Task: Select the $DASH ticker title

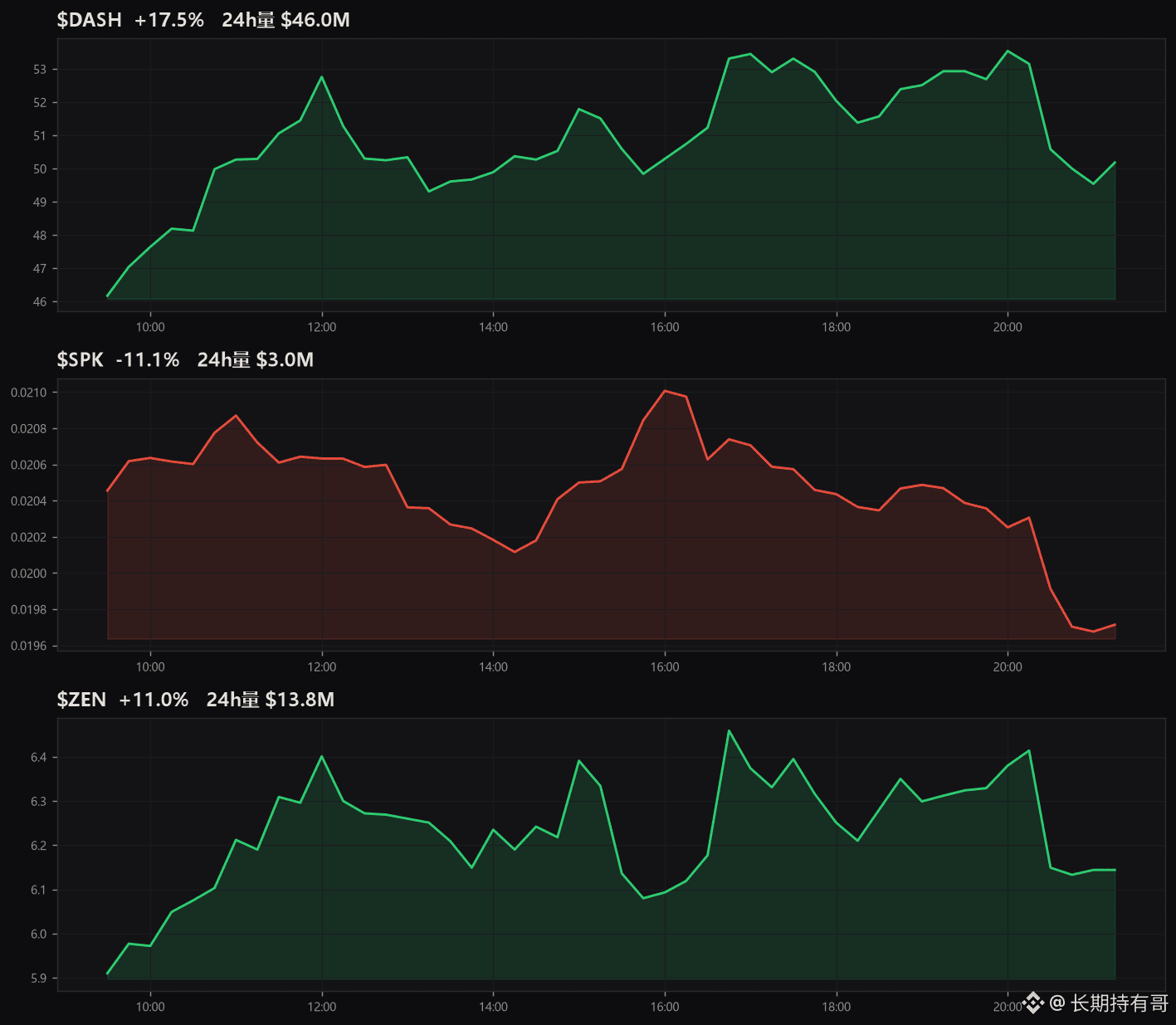Action: 90,20
